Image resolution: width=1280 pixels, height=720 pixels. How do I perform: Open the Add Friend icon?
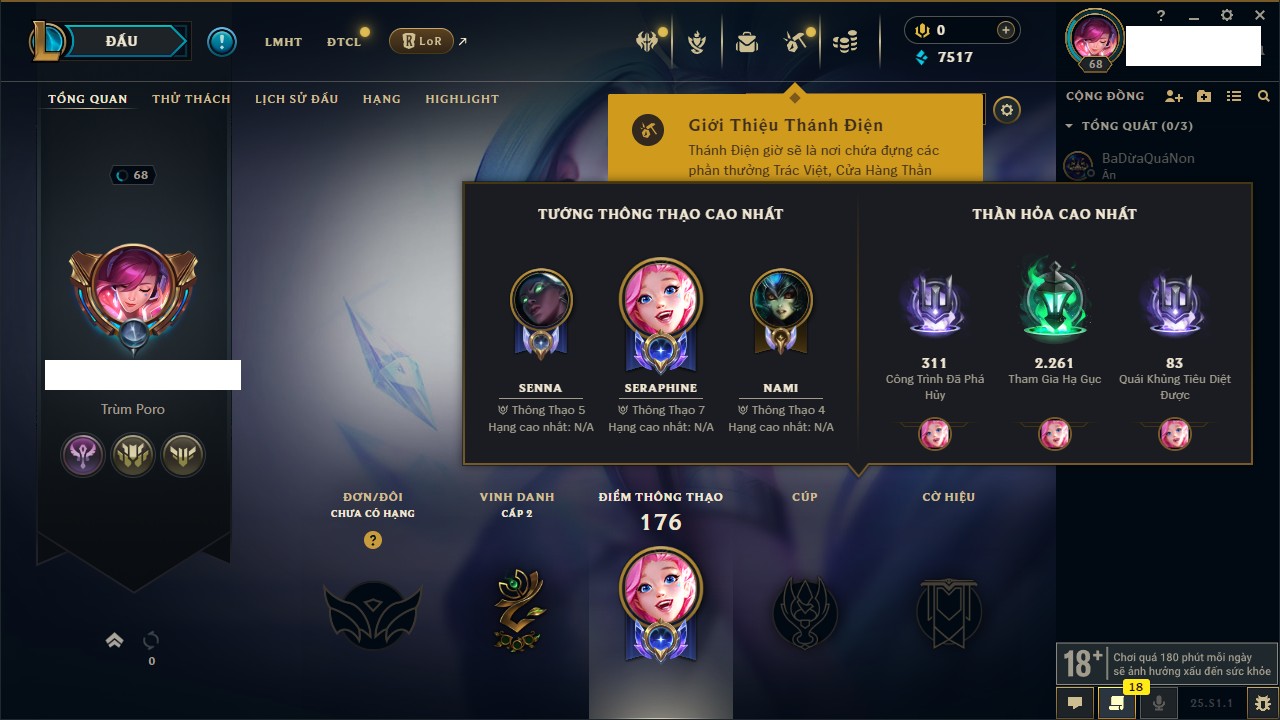point(1174,96)
